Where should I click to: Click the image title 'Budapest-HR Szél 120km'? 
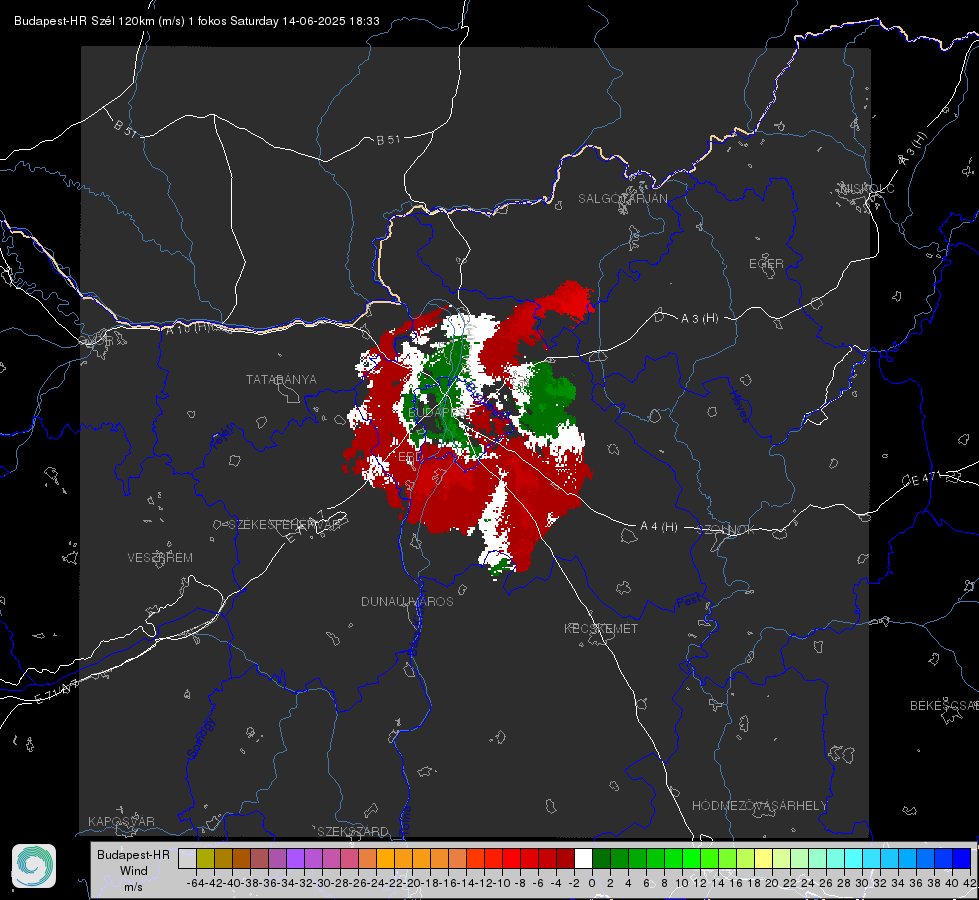pos(85,21)
